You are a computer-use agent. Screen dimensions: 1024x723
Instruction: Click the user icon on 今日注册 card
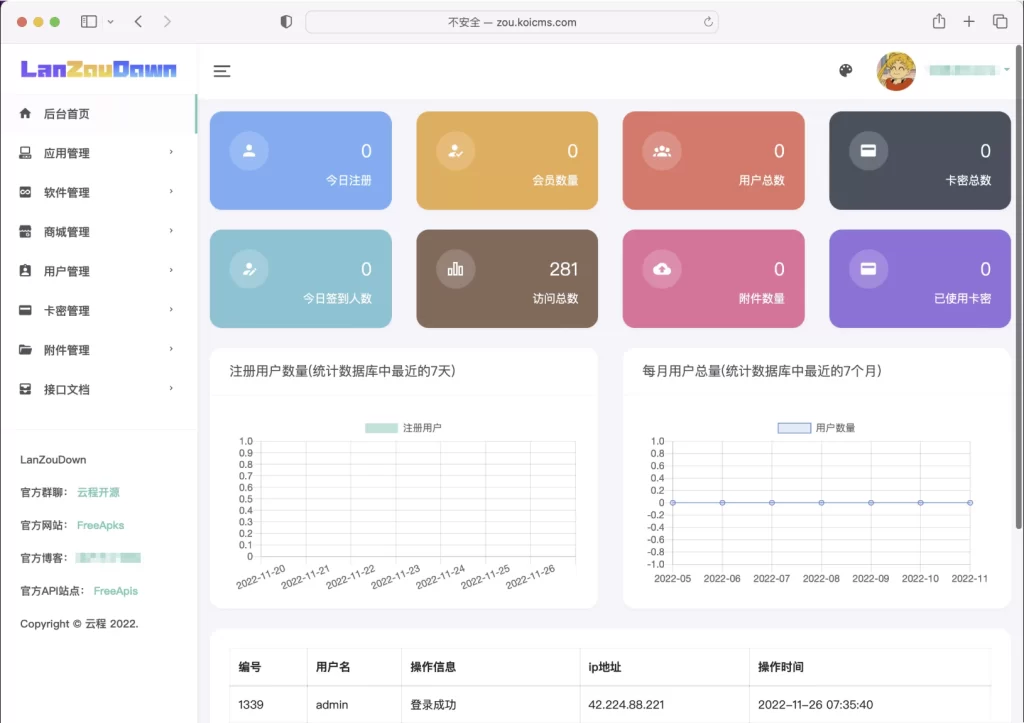(248, 149)
